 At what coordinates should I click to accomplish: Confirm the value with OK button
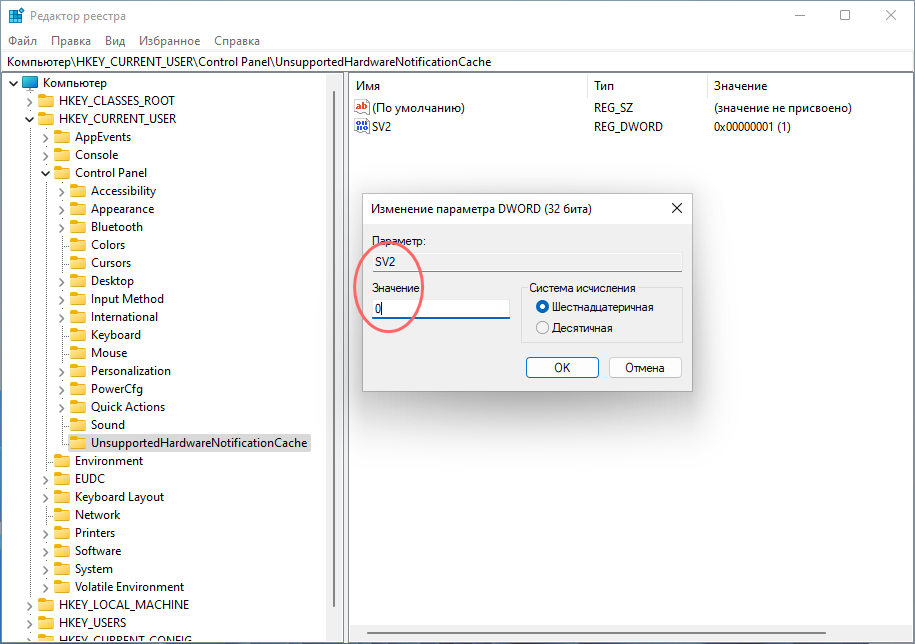tap(562, 368)
